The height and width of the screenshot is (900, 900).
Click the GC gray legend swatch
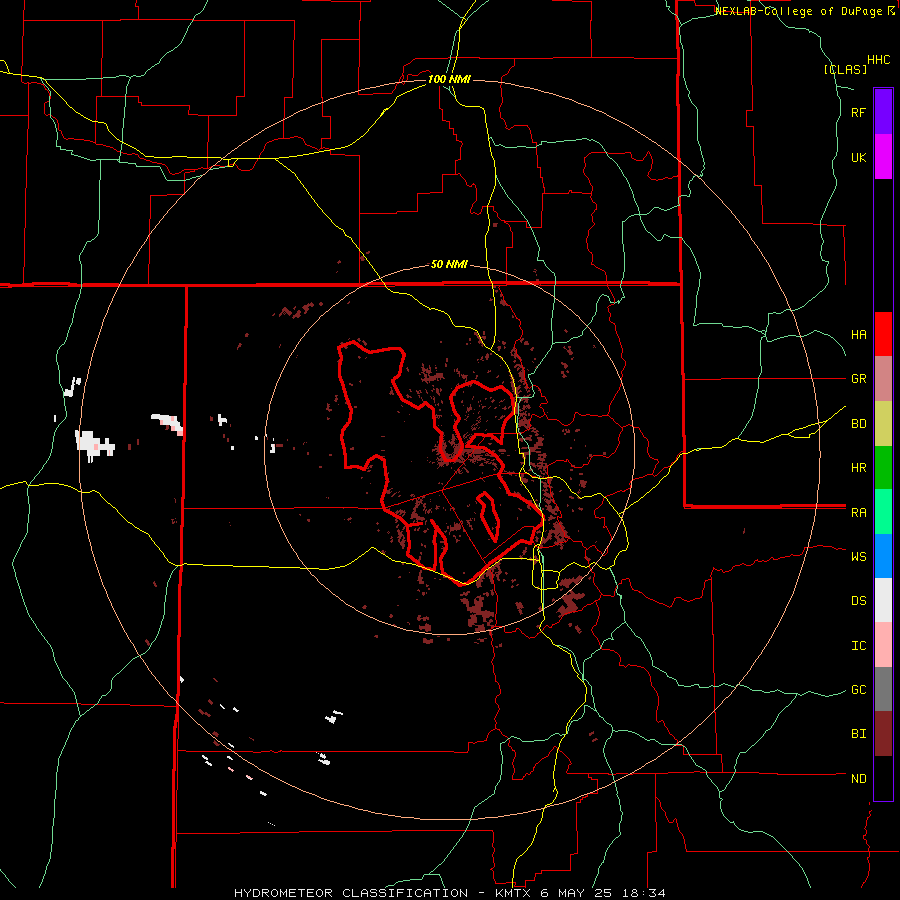883,689
